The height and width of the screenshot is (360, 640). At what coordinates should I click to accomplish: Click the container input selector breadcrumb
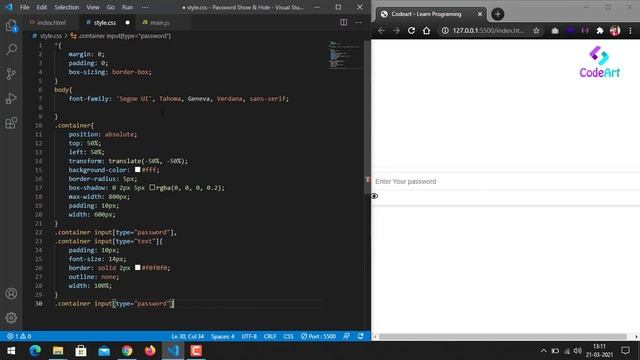124,36
